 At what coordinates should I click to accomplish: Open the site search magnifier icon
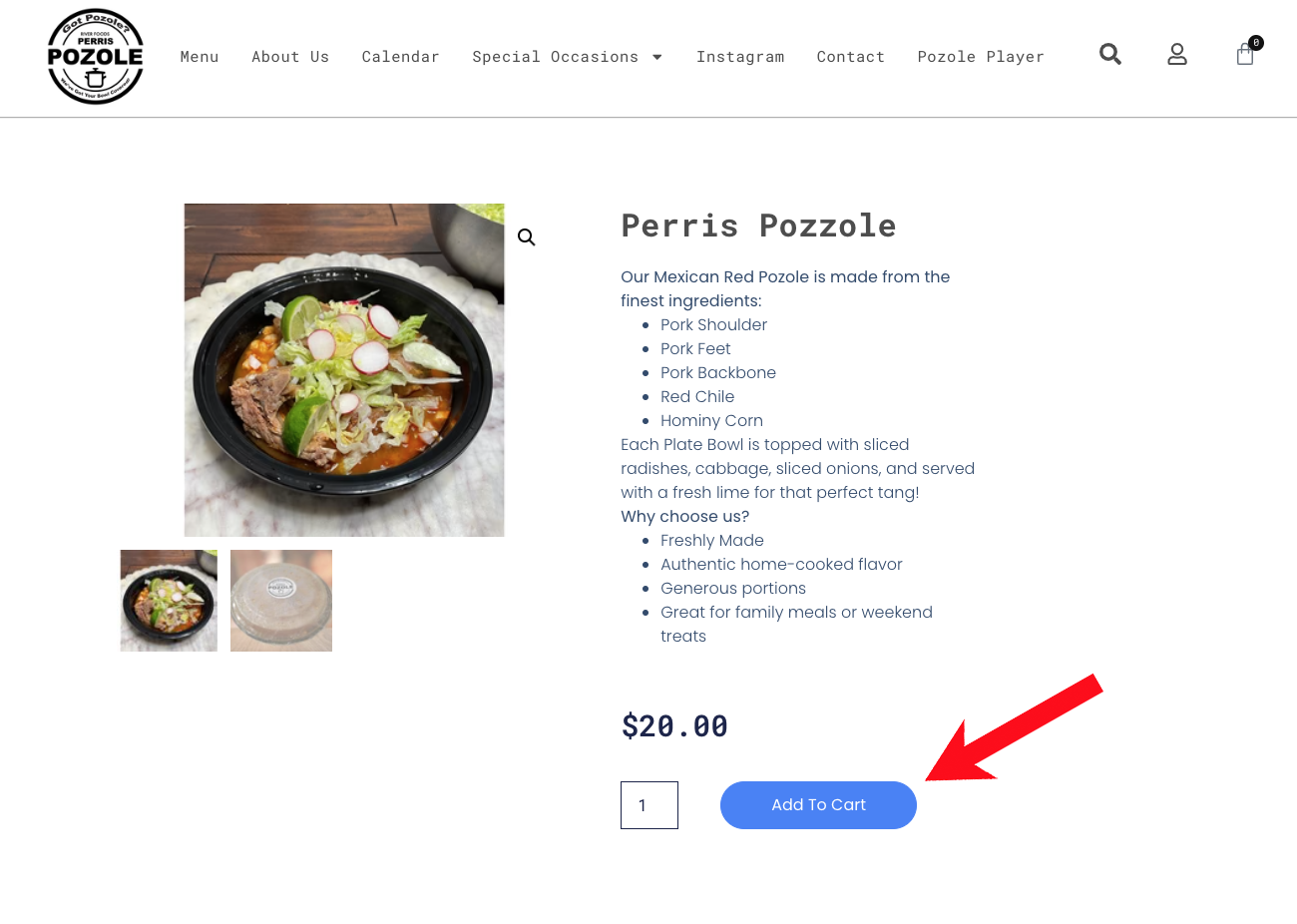(1110, 54)
